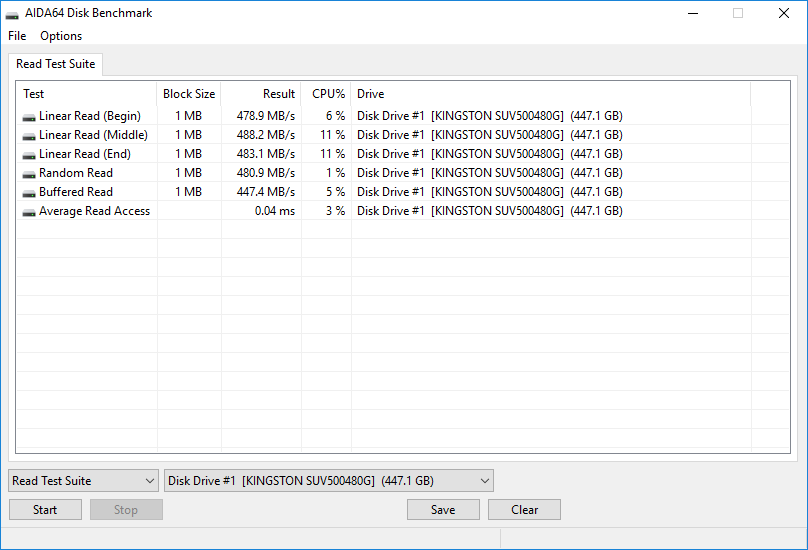Sort by the Block Size column header
Image resolution: width=808 pixels, height=550 pixels.
pos(189,94)
